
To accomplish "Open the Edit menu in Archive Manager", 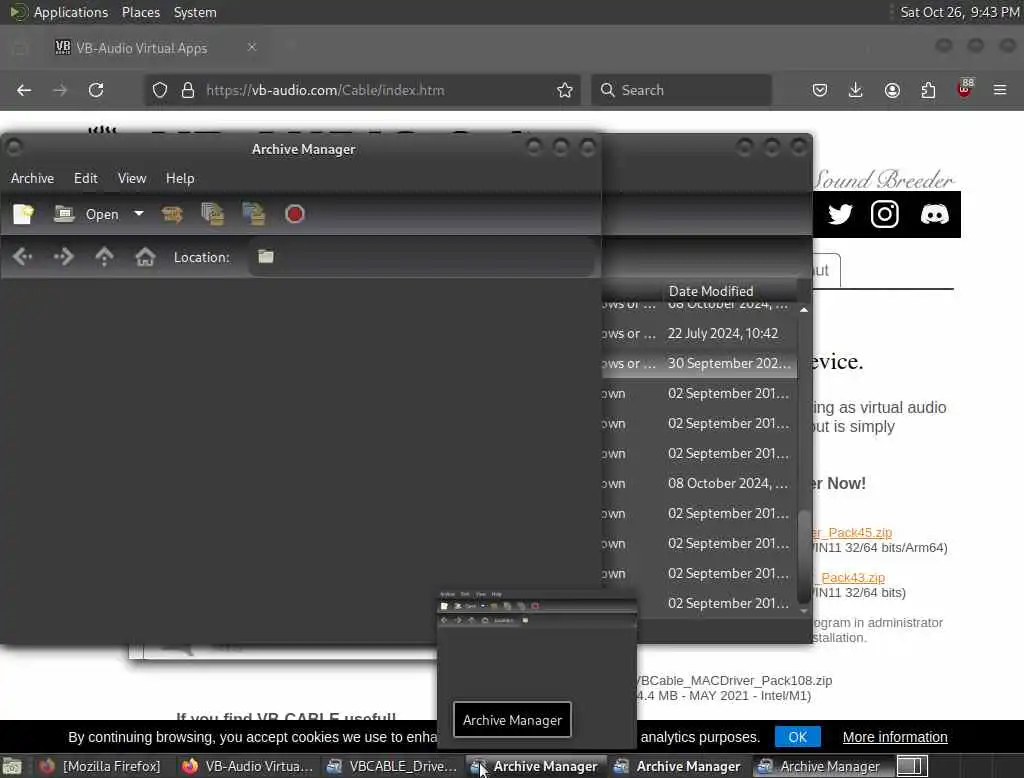I will (86, 178).
